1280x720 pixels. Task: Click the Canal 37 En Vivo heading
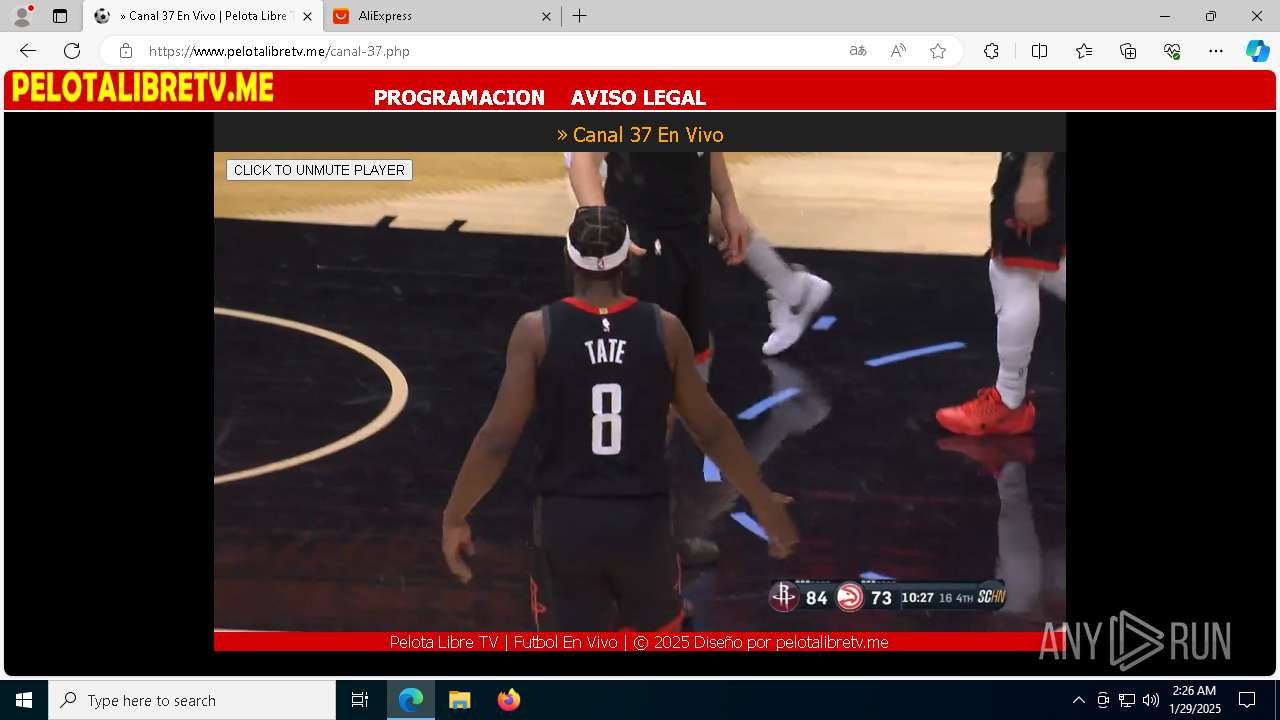point(640,134)
